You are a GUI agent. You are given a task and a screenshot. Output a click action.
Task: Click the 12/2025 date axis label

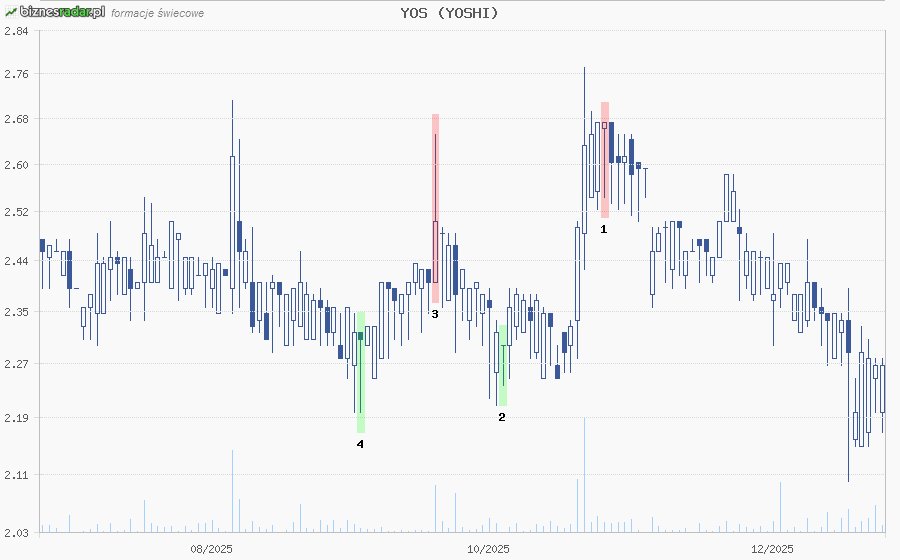(772, 548)
